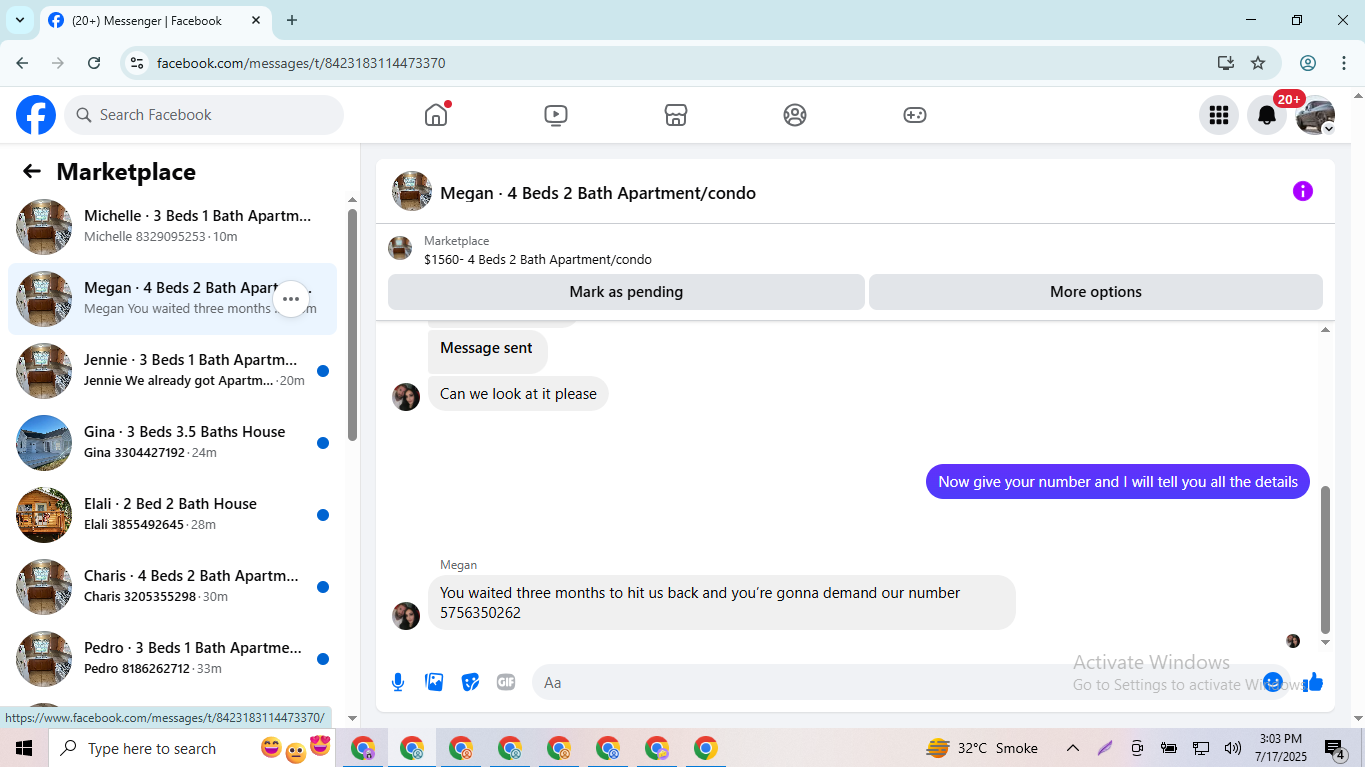This screenshot has height=767, width=1365.
Task: Go back in browser
Action: (22, 63)
